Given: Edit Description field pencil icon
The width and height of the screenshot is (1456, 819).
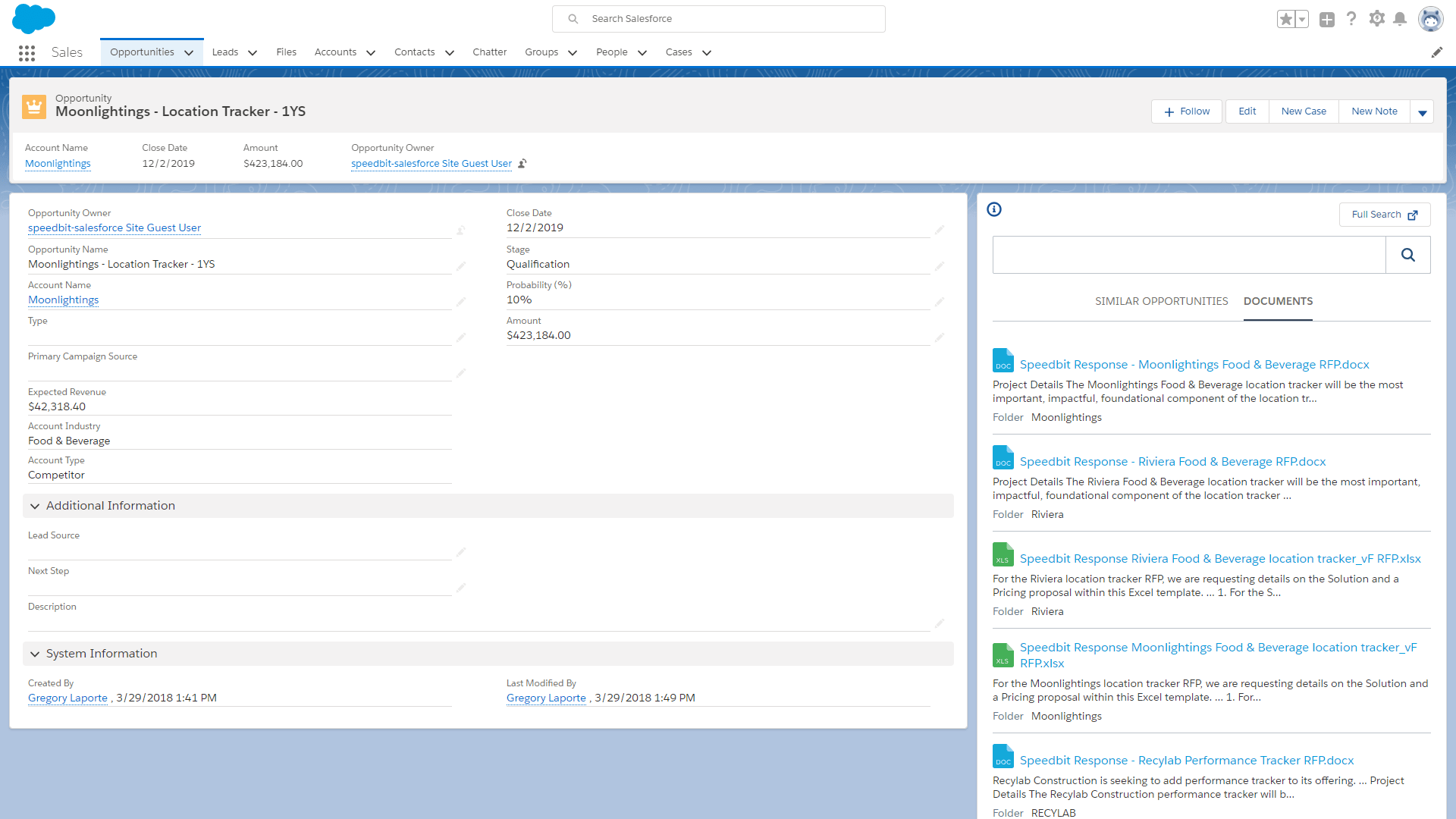Looking at the screenshot, I should (940, 623).
